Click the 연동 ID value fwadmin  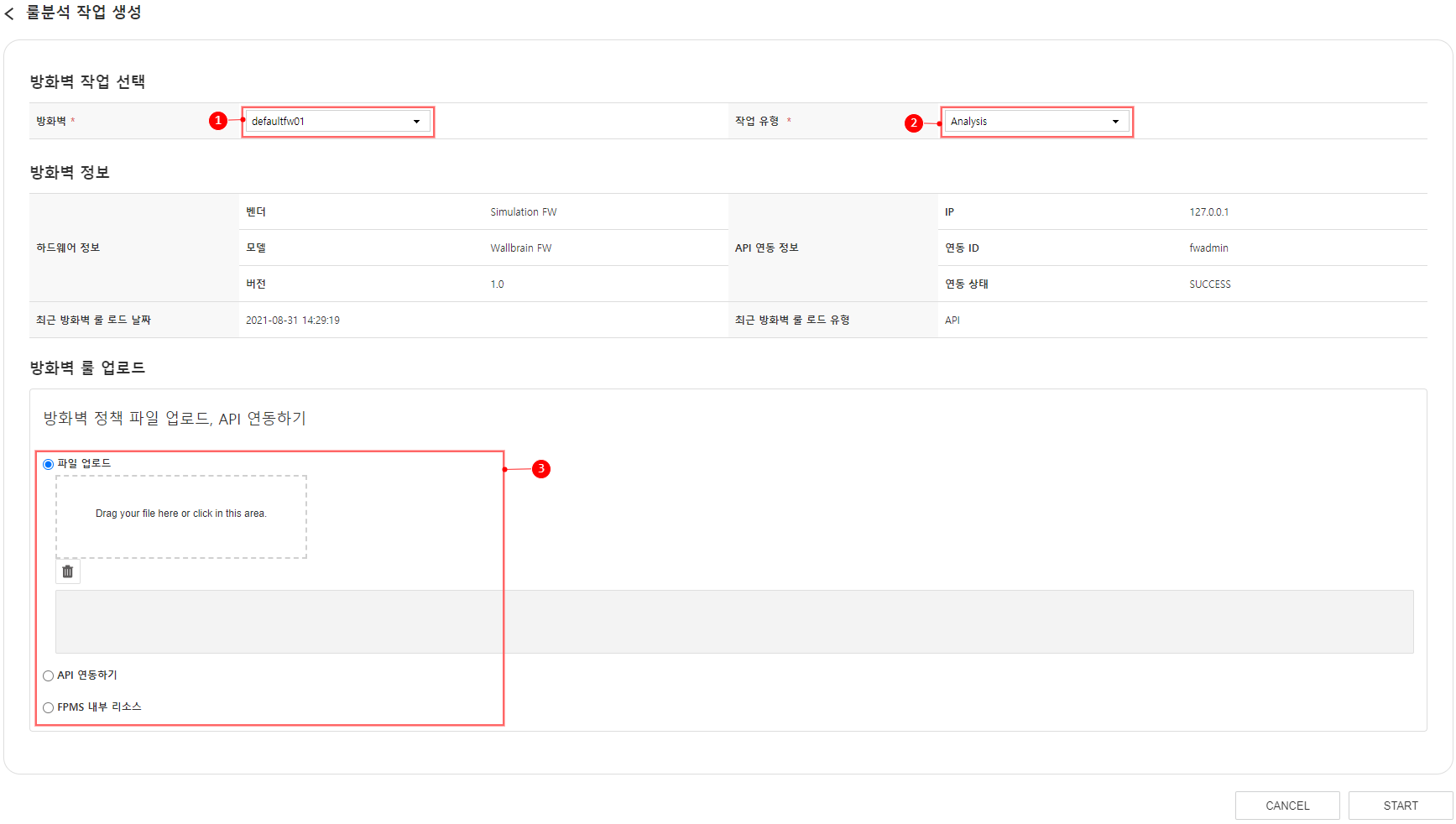(1208, 248)
